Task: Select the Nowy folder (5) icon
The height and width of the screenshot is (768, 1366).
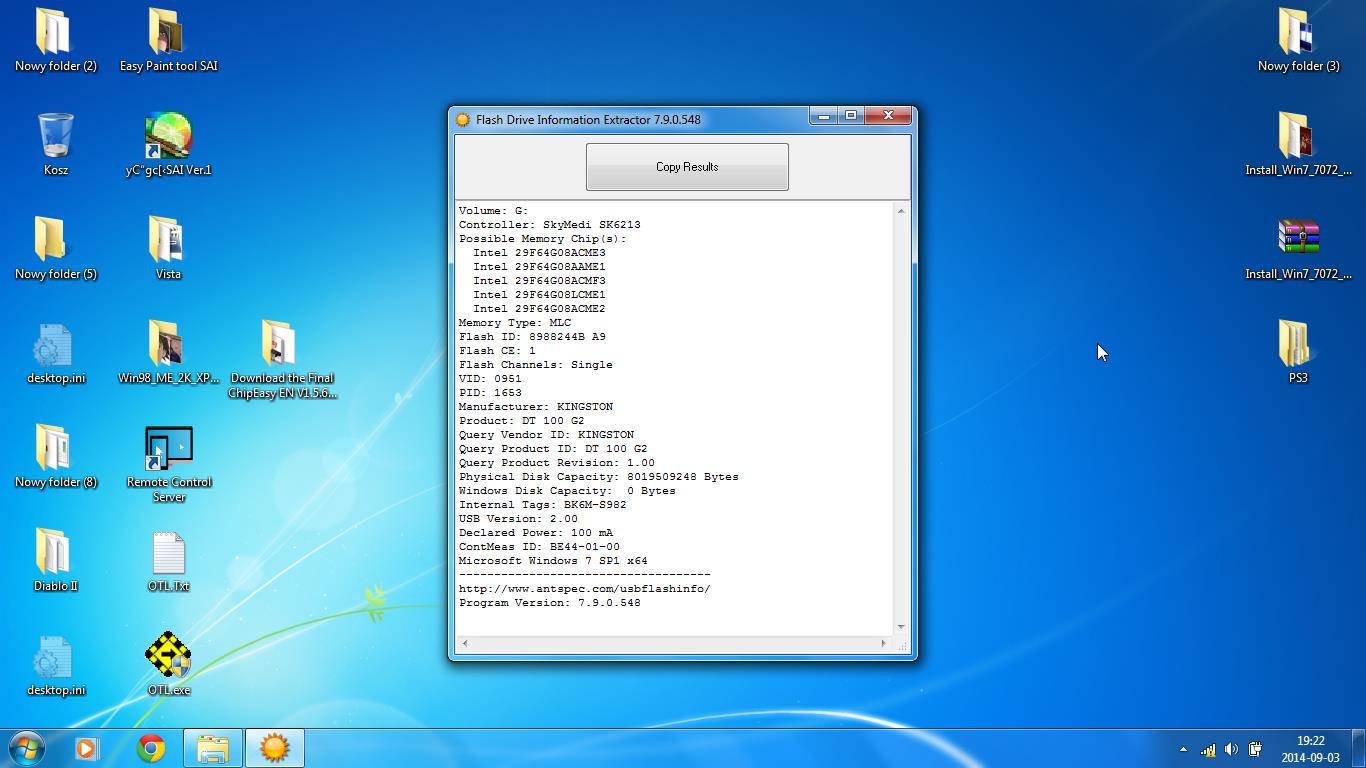Action: pyautogui.click(x=55, y=248)
